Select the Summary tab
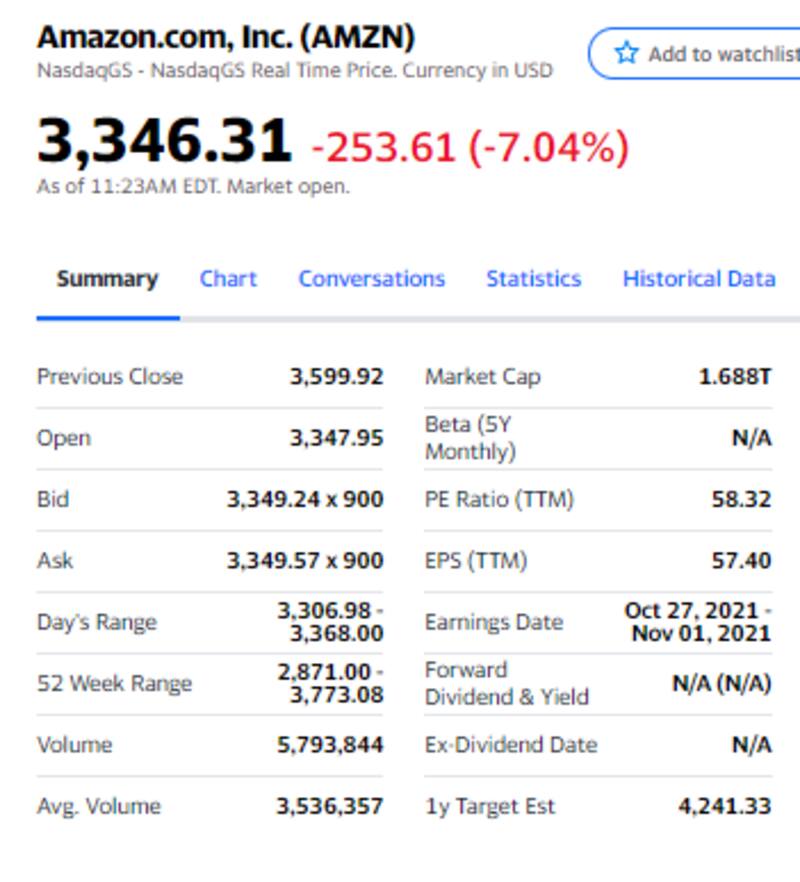 [x=107, y=279]
